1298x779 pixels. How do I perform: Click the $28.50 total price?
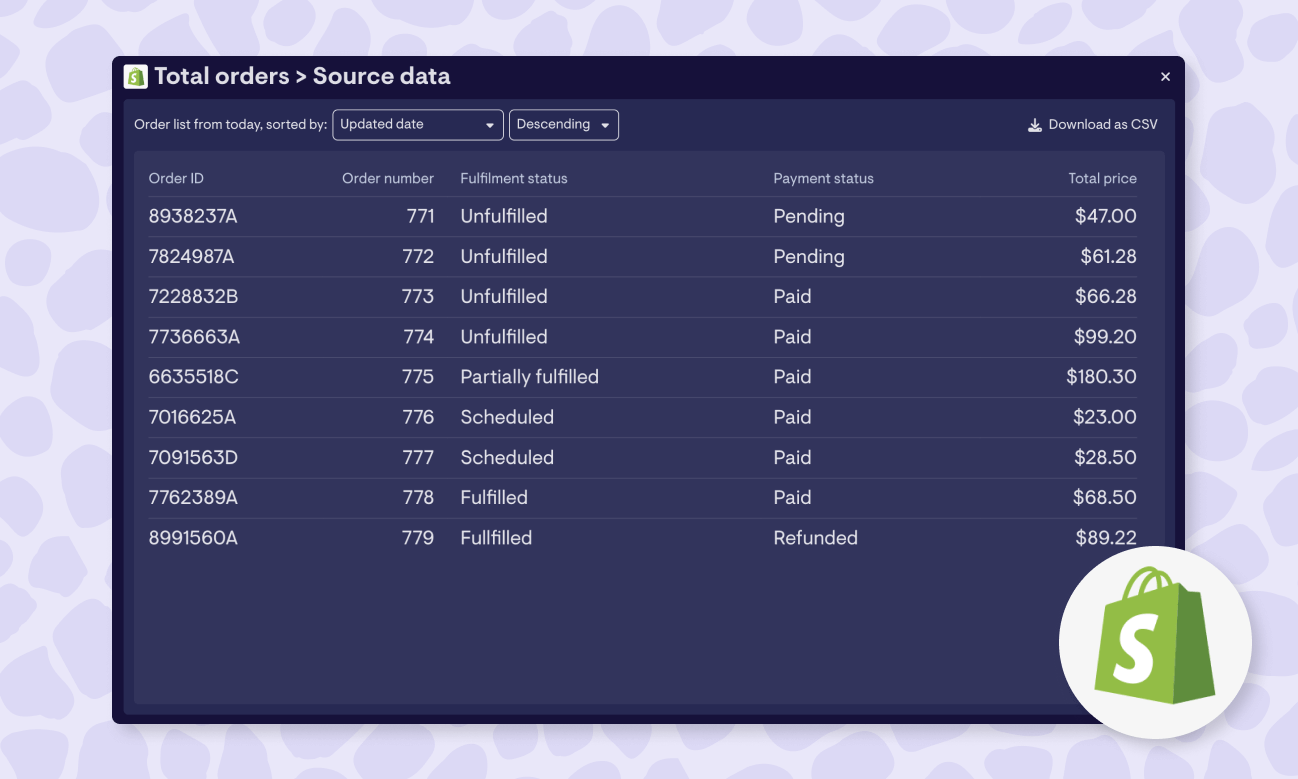(x=1105, y=457)
